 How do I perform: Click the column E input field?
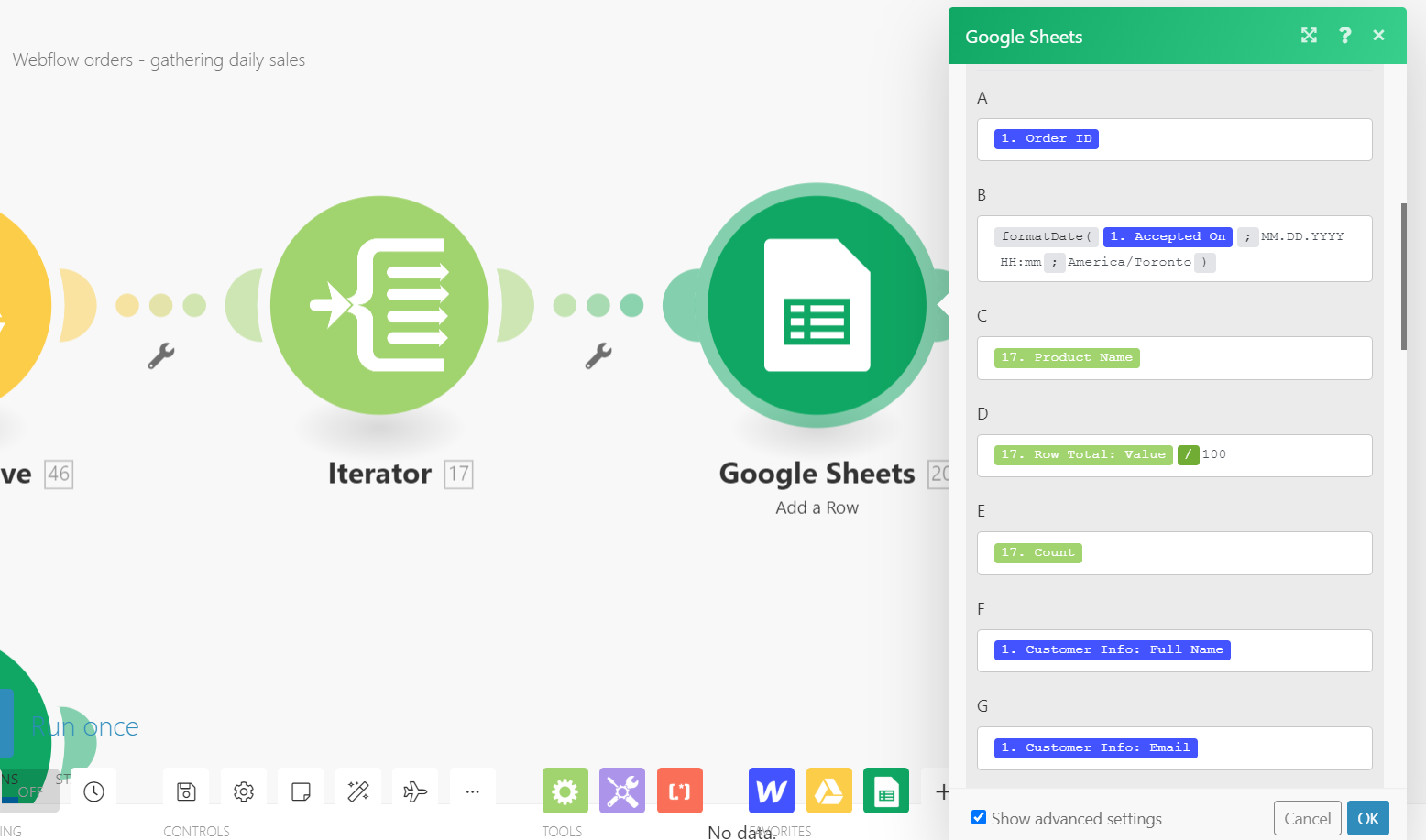pyautogui.click(x=1175, y=553)
